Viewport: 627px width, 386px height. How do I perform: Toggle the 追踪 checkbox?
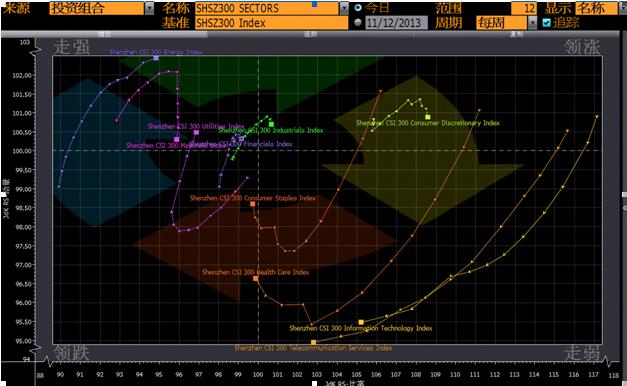547,23
